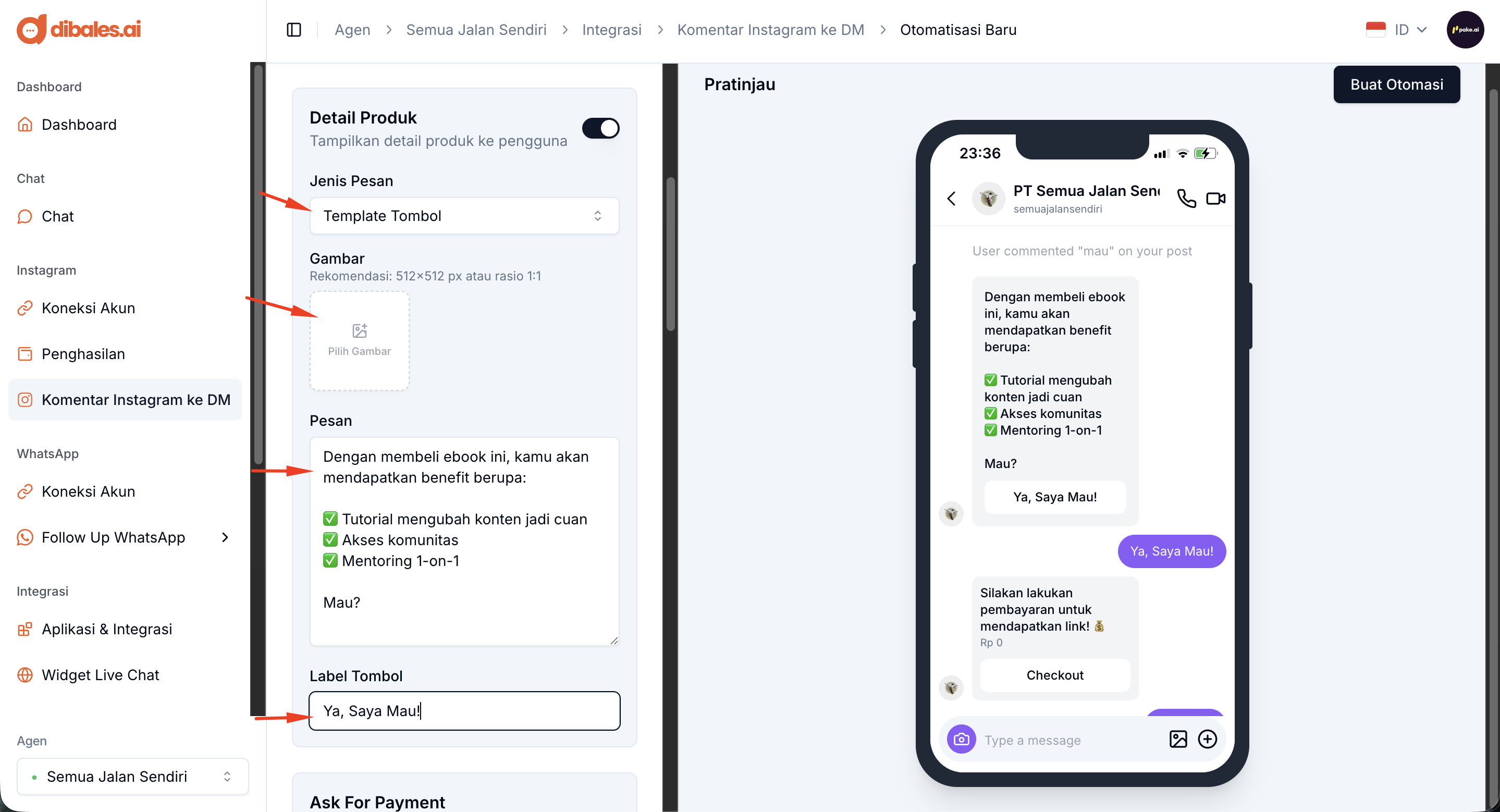
Task: Click the Pilih Gambar upload box
Action: point(359,341)
